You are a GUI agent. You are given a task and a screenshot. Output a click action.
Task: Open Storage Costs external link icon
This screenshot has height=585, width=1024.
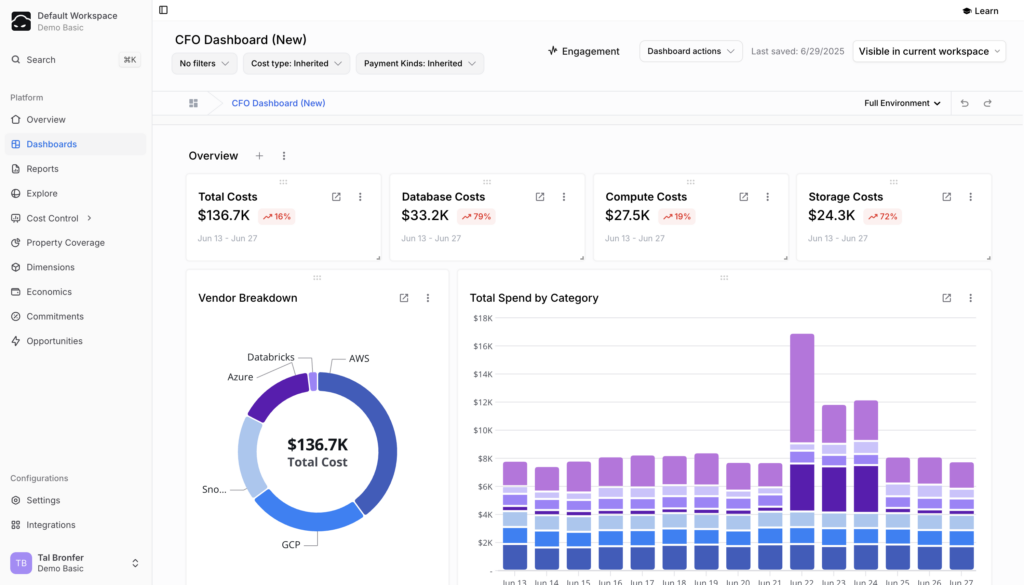point(946,197)
